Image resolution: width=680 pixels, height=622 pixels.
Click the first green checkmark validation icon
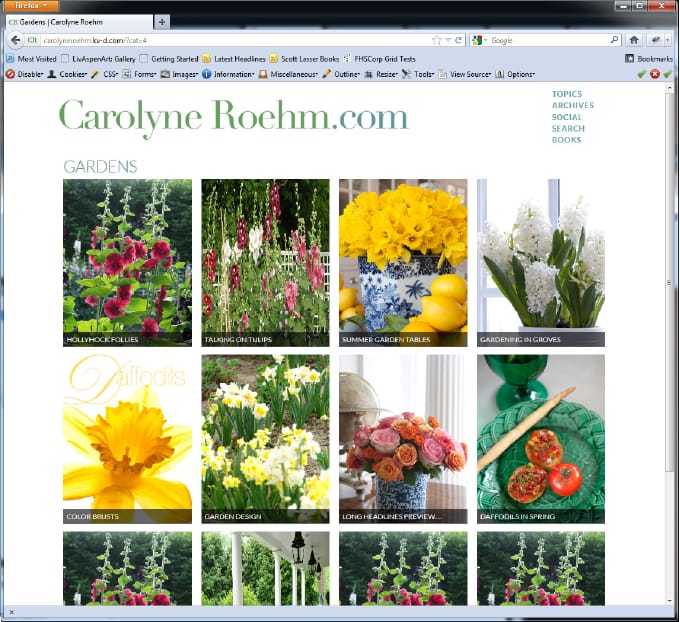tap(642, 74)
